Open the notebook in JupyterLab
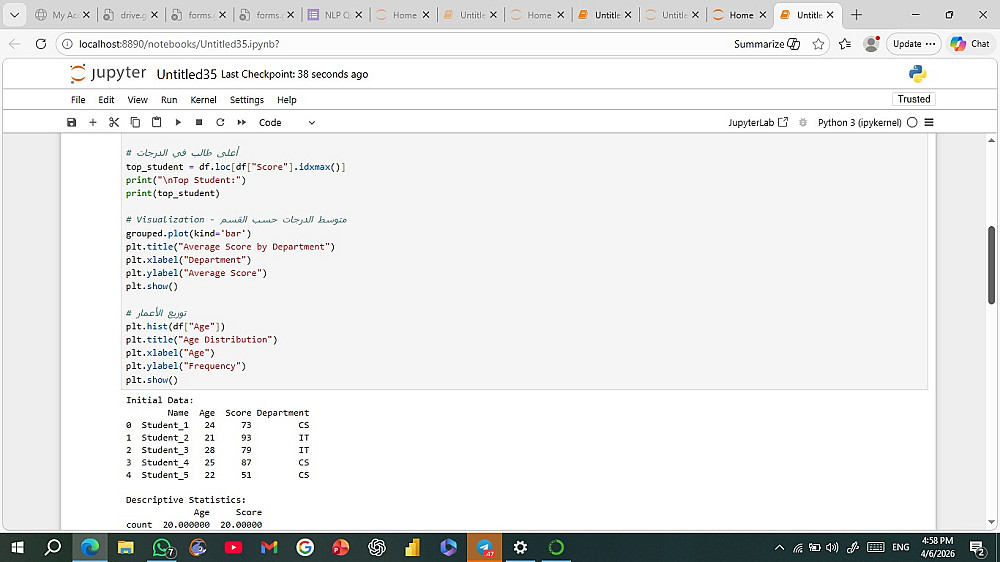This screenshot has width=1000, height=562. pyautogui.click(x=758, y=122)
